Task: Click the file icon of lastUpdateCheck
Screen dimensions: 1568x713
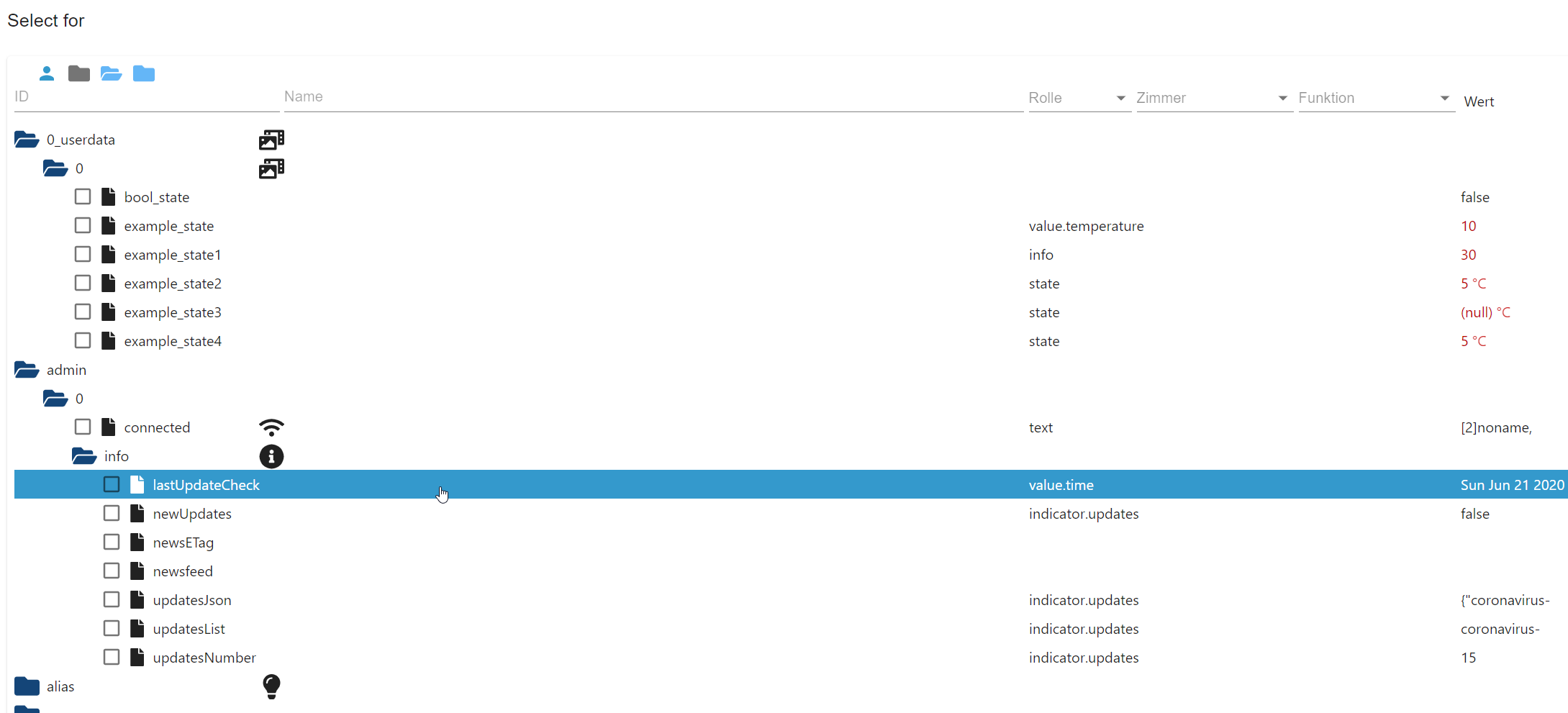Action: click(x=137, y=484)
